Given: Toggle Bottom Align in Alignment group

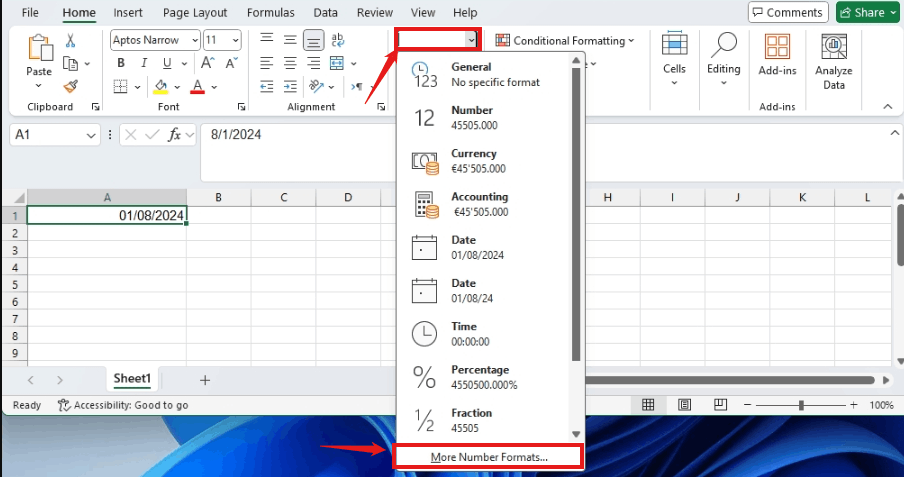Looking at the screenshot, I should click(314, 40).
